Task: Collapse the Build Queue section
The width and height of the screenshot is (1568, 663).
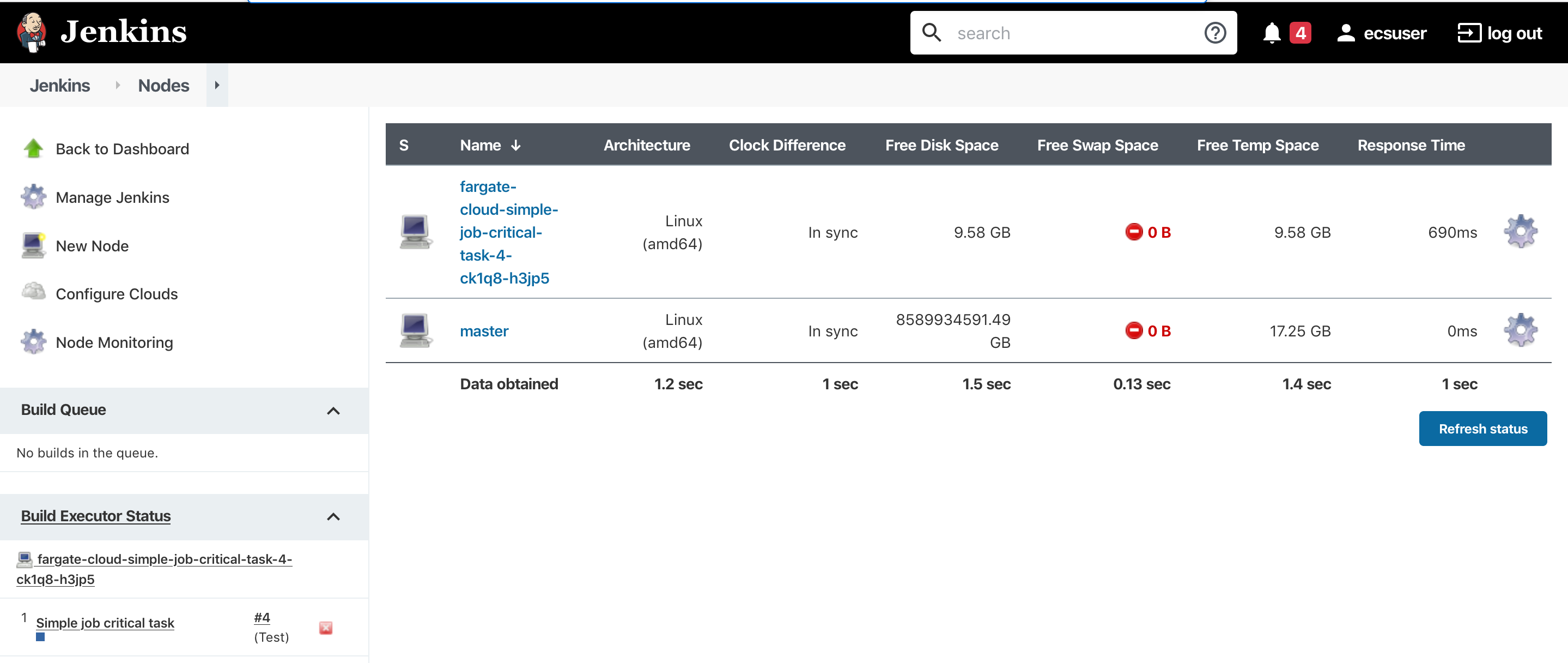Action: 333,411
